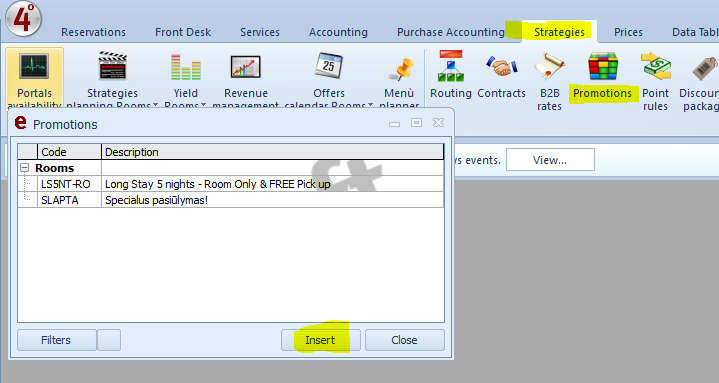Collapse the Rooms group in Promotions list
Viewport: 719px width, 383px height.
click(25, 168)
